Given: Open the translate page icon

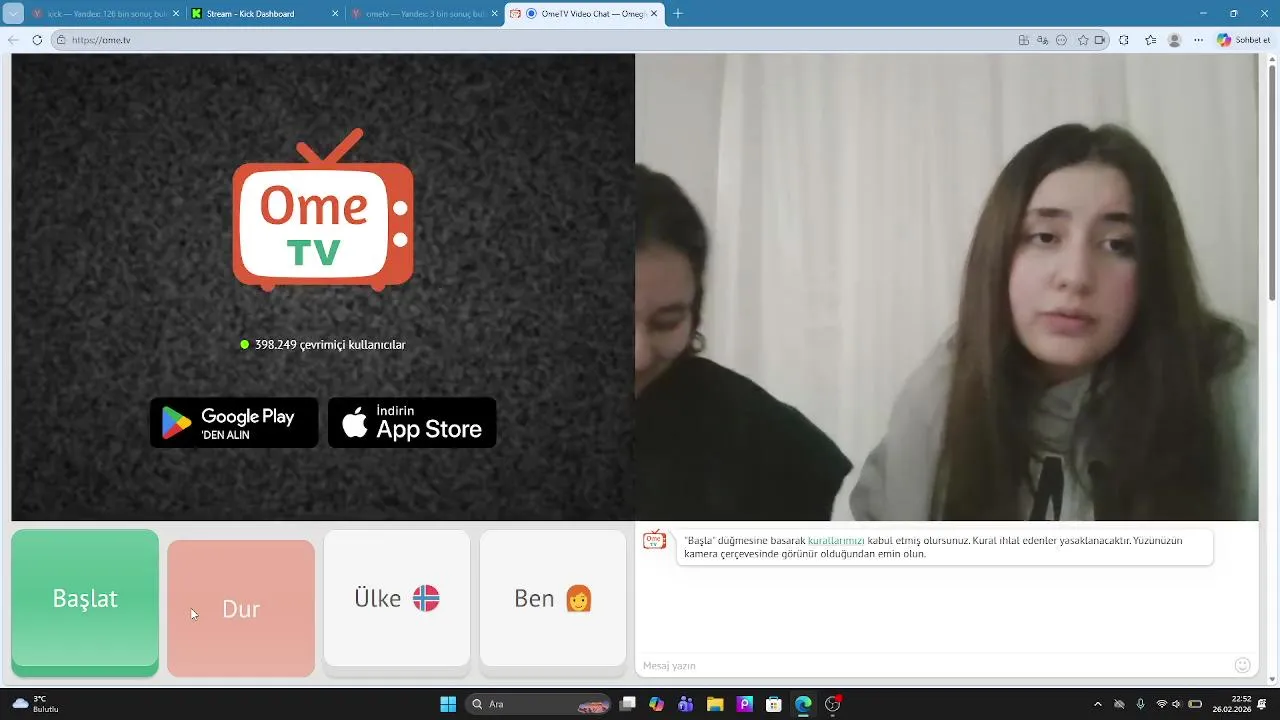Looking at the screenshot, I should pyautogui.click(x=1042, y=40).
